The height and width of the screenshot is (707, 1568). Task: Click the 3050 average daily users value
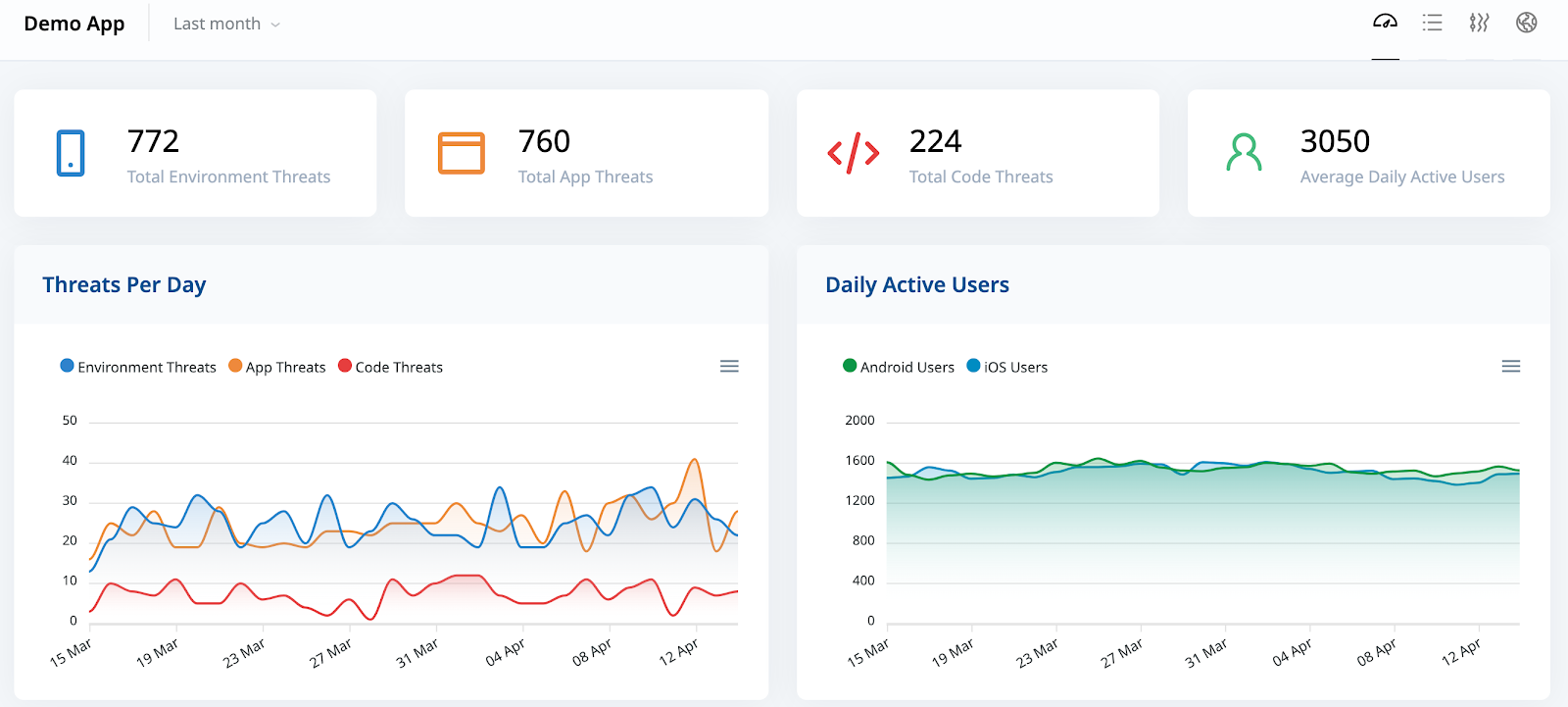pyautogui.click(x=1335, y=141)
